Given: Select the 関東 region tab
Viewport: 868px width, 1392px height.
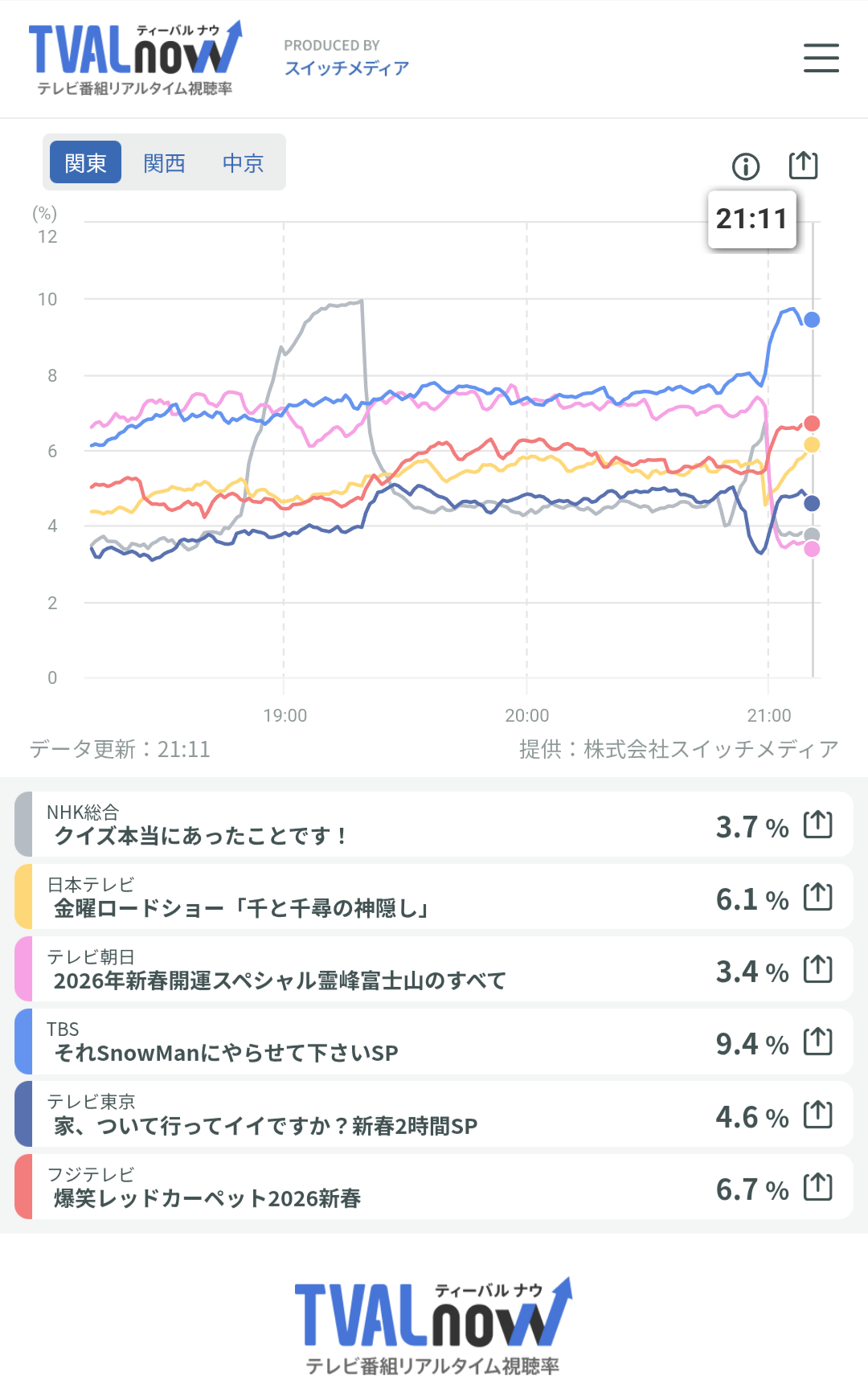Looking at the screenshot, I should tap(85, 163).
